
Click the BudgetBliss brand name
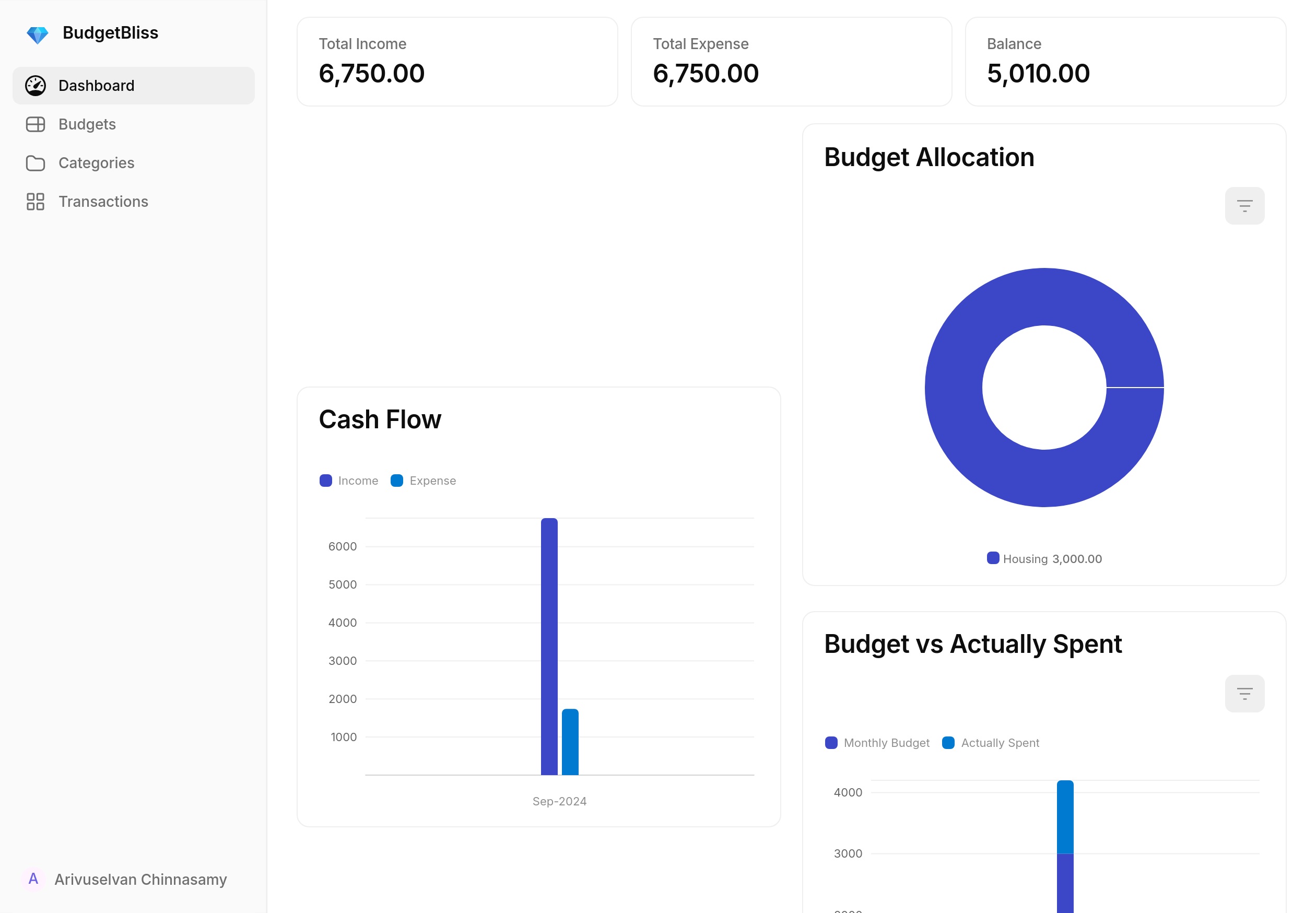click(110, 33)
